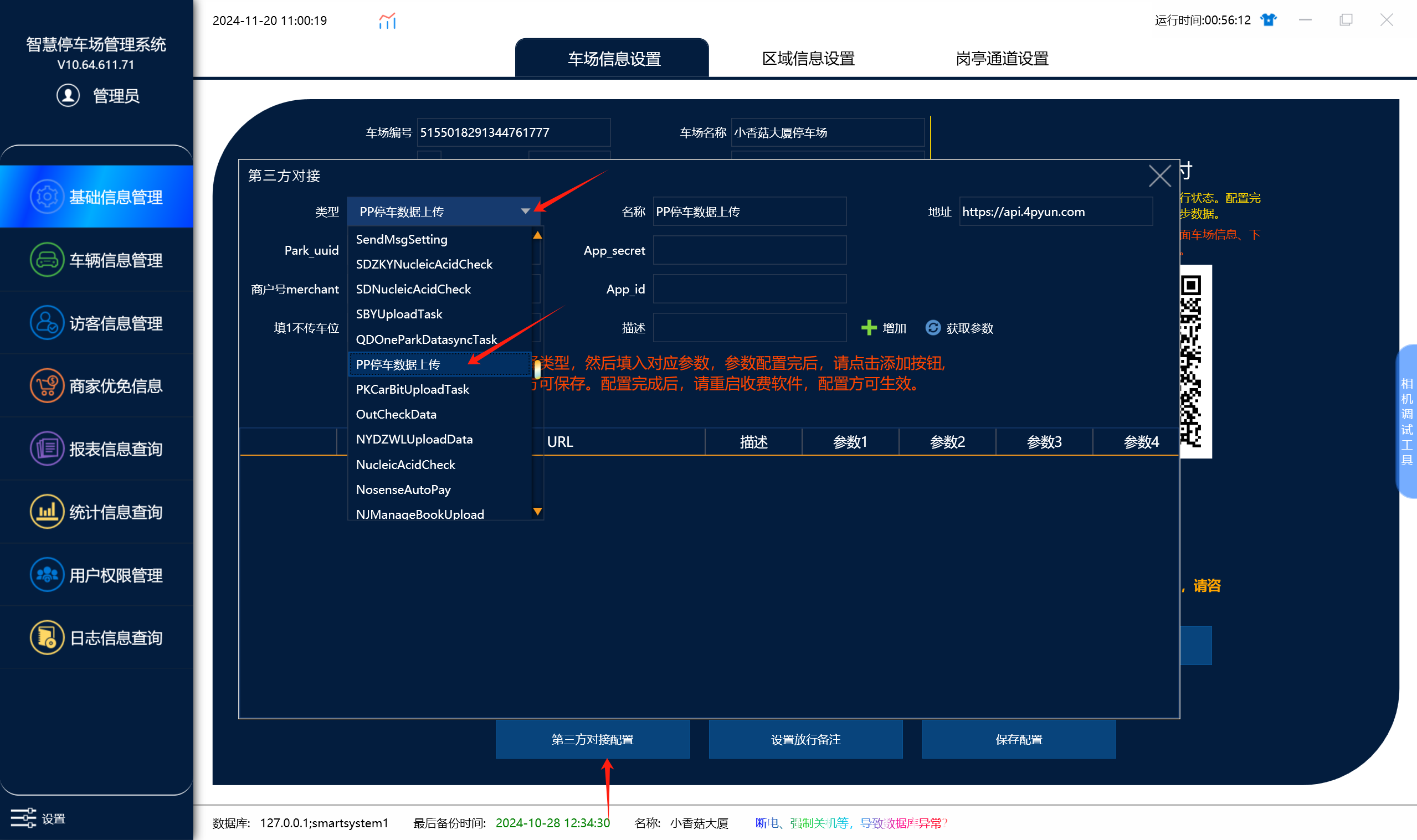
Task: Click the 描述 input field
Action: click(749, 328)
